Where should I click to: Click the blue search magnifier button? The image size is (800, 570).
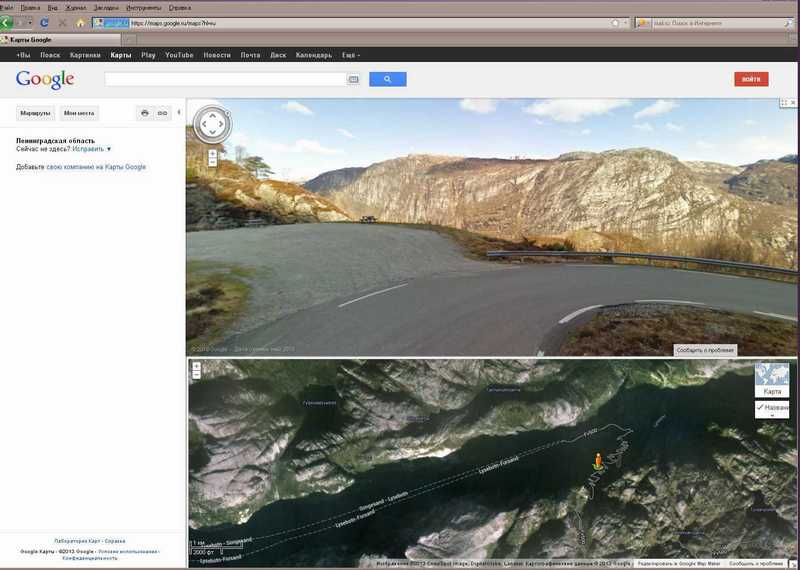[x=386, y=79]
